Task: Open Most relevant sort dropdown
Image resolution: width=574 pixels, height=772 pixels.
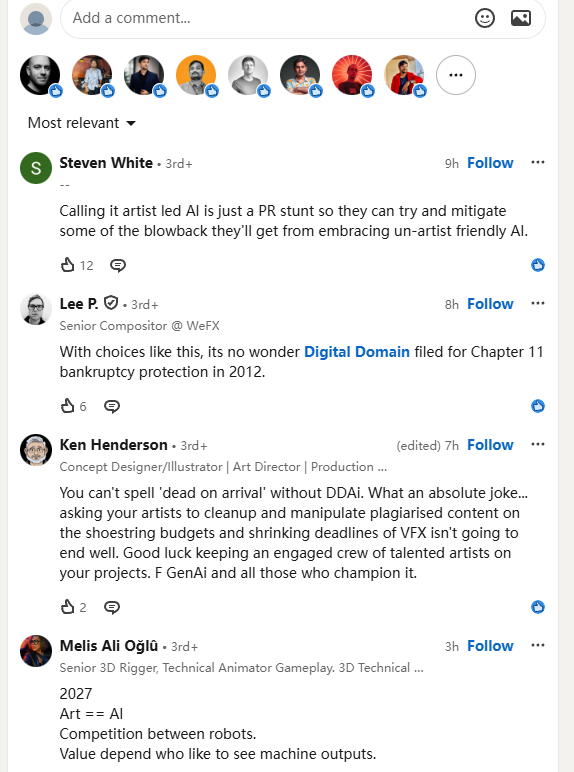Action: pos(82,123)
